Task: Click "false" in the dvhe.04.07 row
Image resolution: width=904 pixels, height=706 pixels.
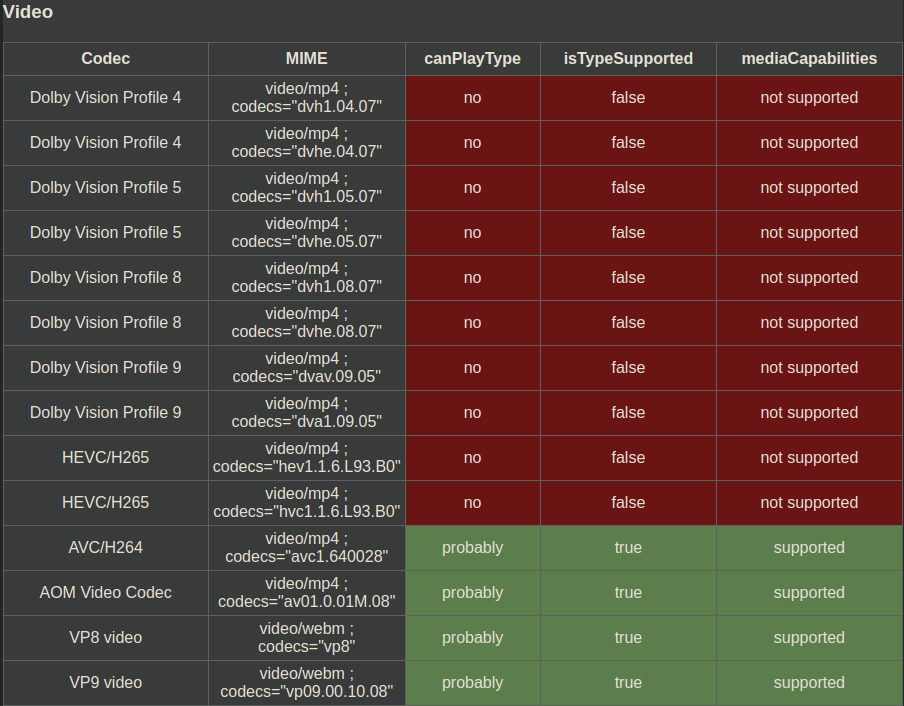Action: click(x=628, y=142)
